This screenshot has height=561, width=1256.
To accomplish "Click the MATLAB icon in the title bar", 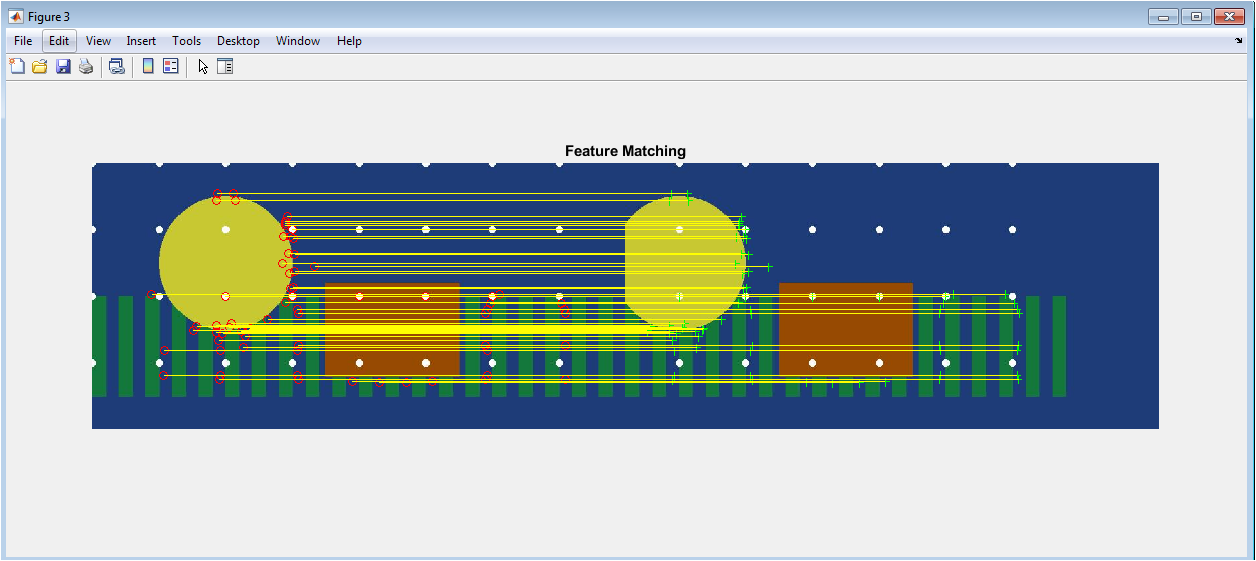I will 16,17.
